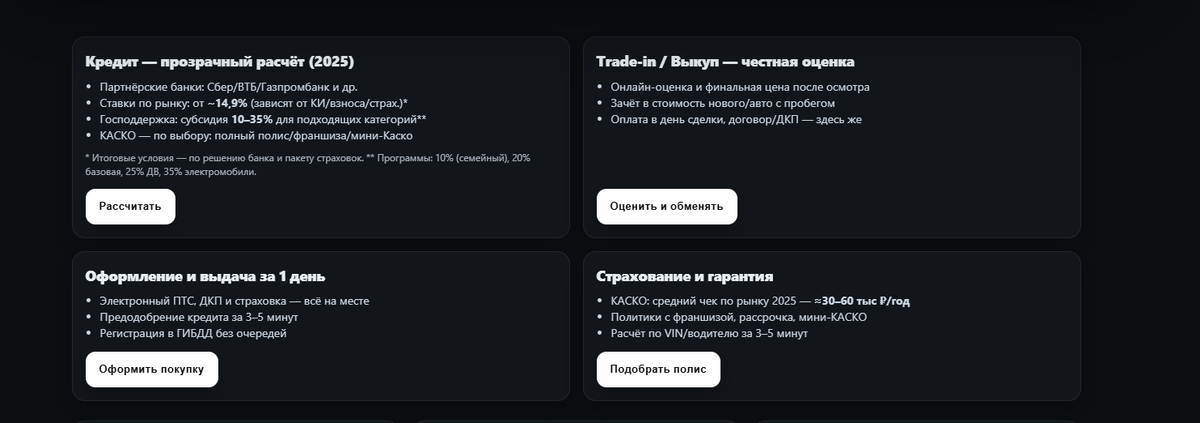Select the Оформить покупку button
Viewport: 1200px width, 423px height.
point(151,369)
